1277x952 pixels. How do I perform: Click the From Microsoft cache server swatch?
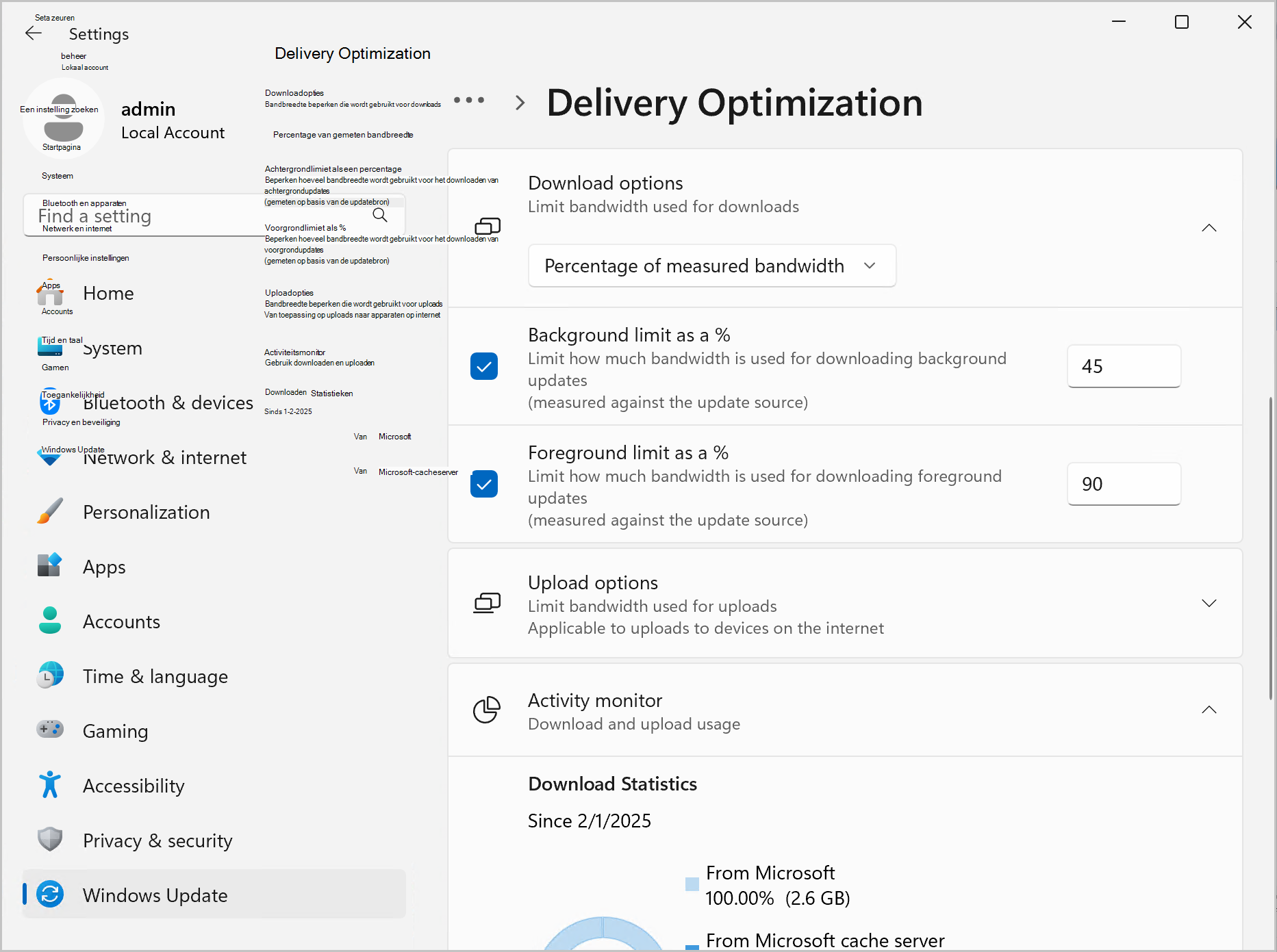(692, 947)
